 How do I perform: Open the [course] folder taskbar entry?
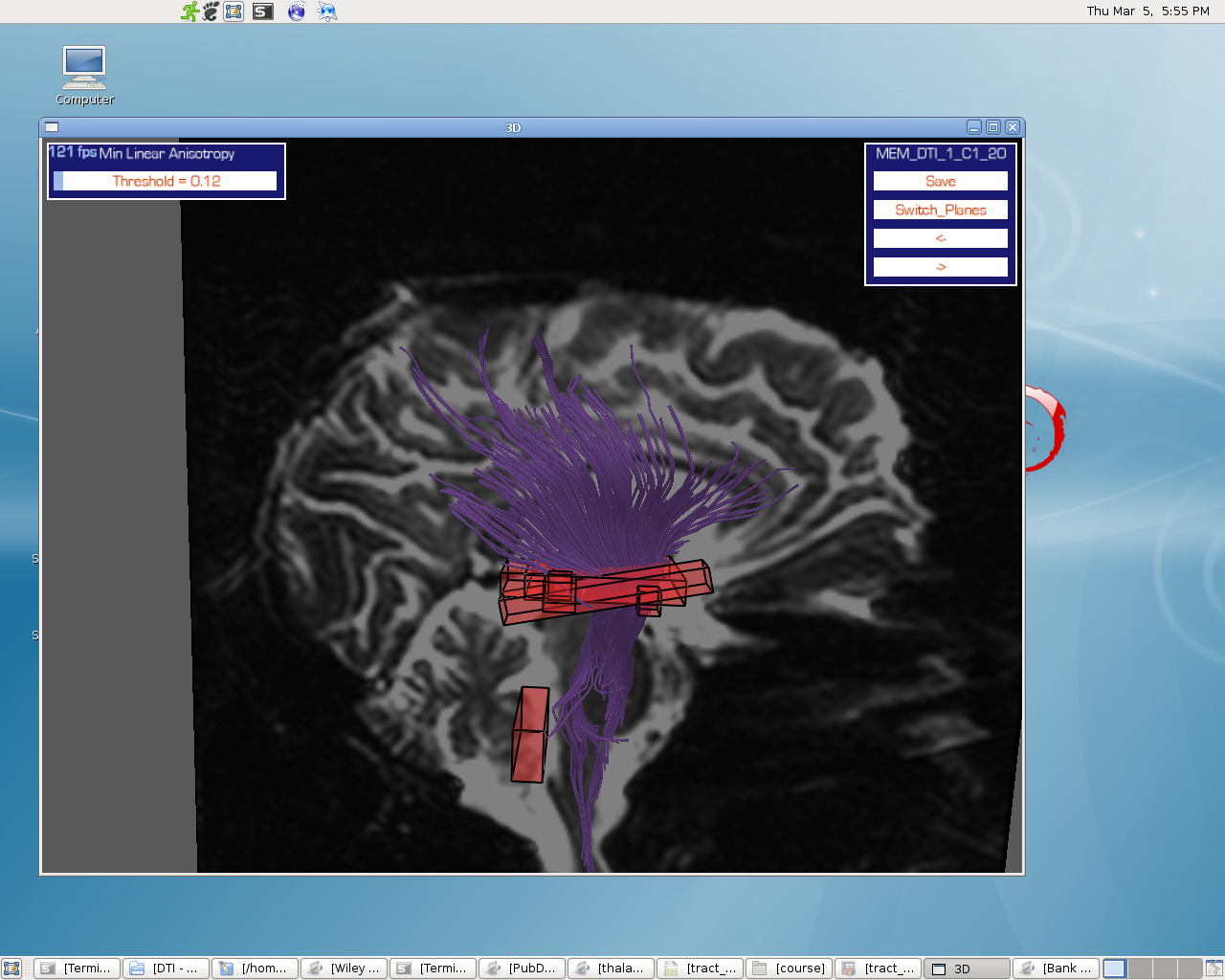click(x=789, y=969)
